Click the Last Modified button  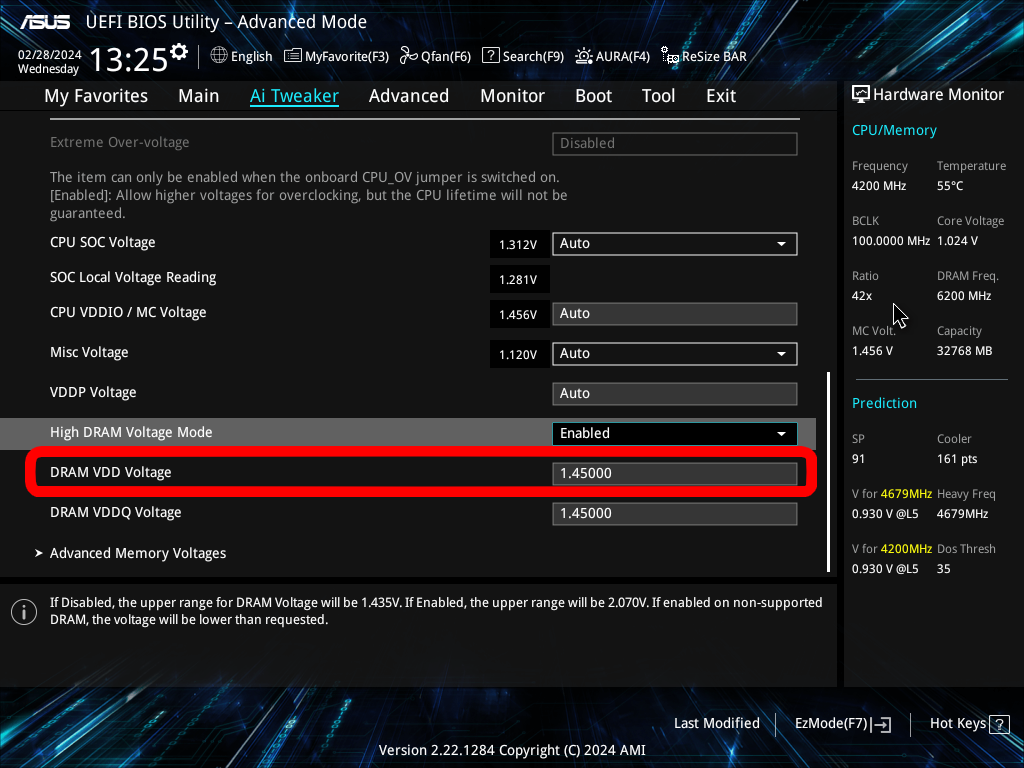717,724
